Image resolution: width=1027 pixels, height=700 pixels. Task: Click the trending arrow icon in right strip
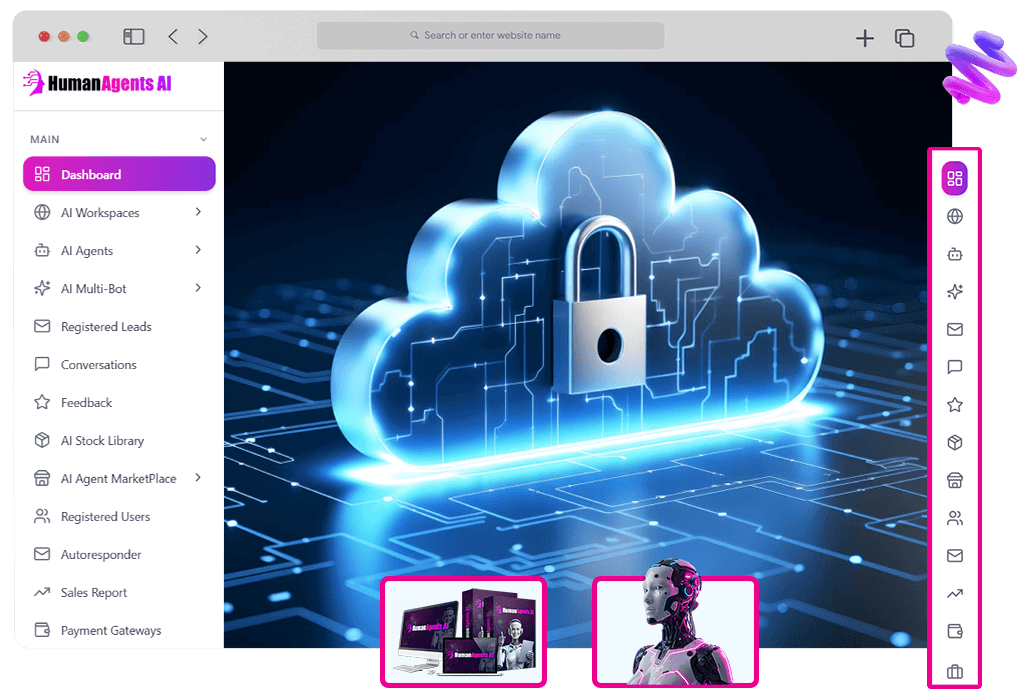coord(954,594)
